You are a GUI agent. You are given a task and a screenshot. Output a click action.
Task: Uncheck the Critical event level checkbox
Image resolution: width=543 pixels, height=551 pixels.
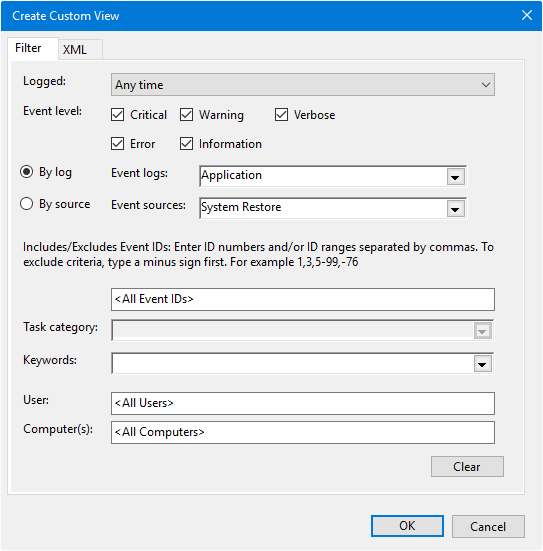[117, 115]
